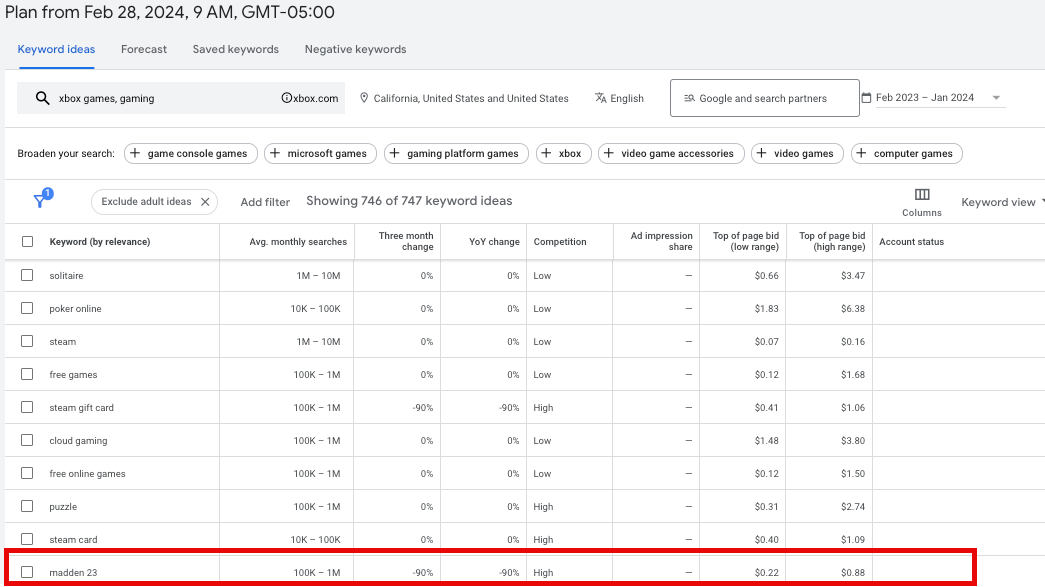Image resolution: width=1045 pixels, height=587 pixels.
Task: Remove the Exclude adult ideas filter
Action: click(x=205, y=202)
